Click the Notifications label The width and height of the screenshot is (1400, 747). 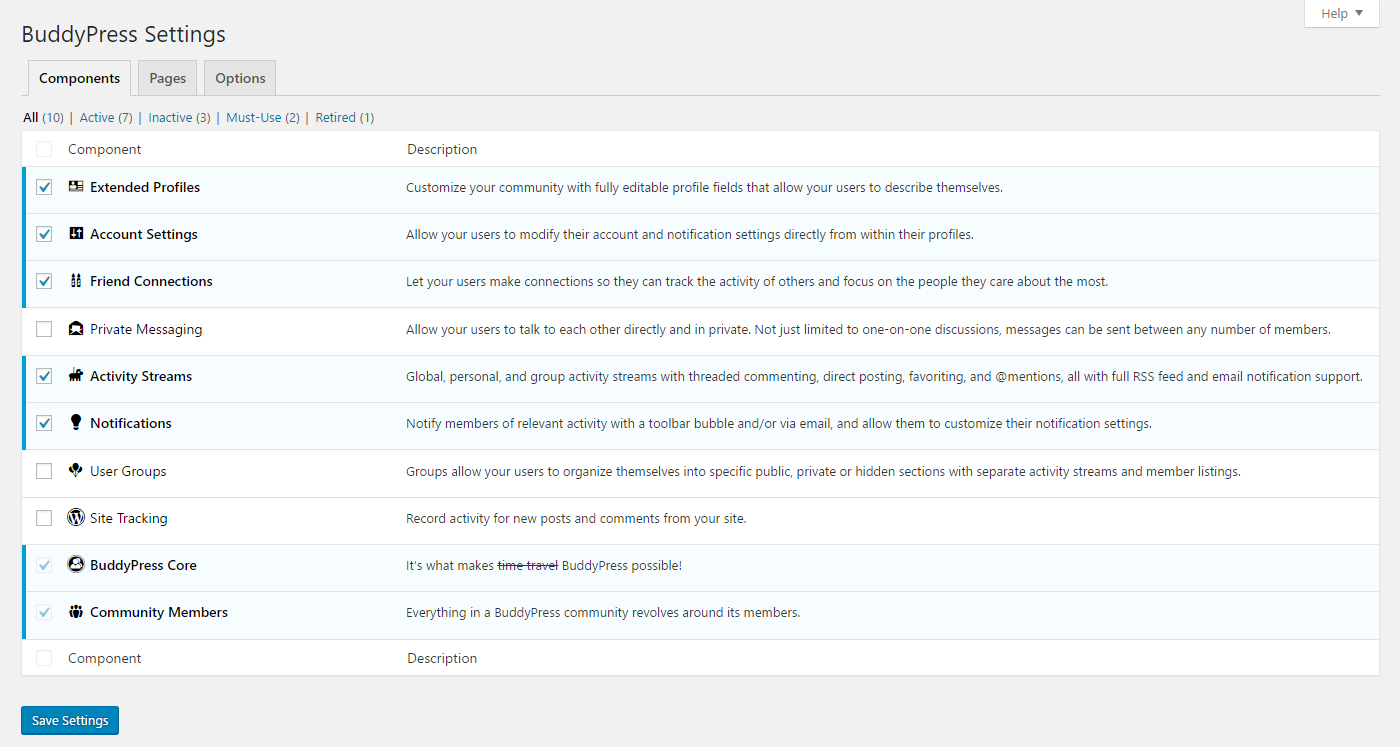click(x=131, y=423)
